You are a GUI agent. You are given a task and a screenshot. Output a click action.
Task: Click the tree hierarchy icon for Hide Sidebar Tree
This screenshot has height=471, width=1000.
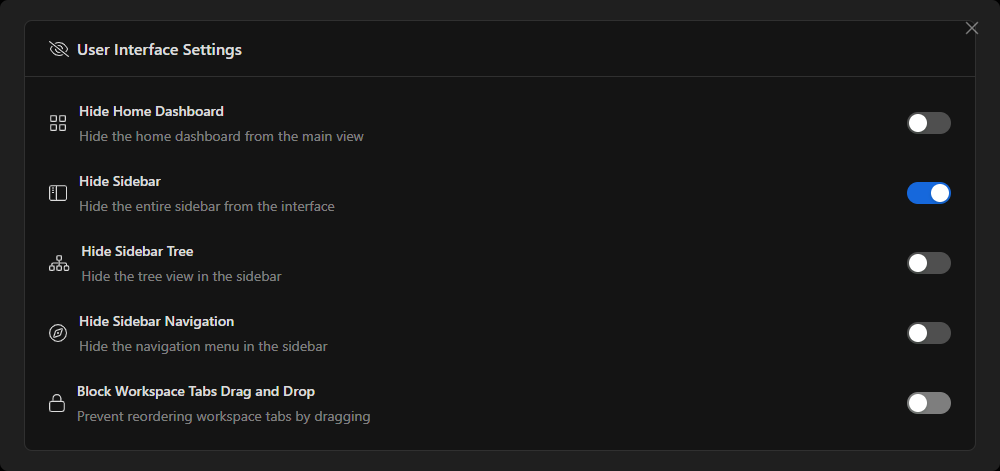point(59,263)
